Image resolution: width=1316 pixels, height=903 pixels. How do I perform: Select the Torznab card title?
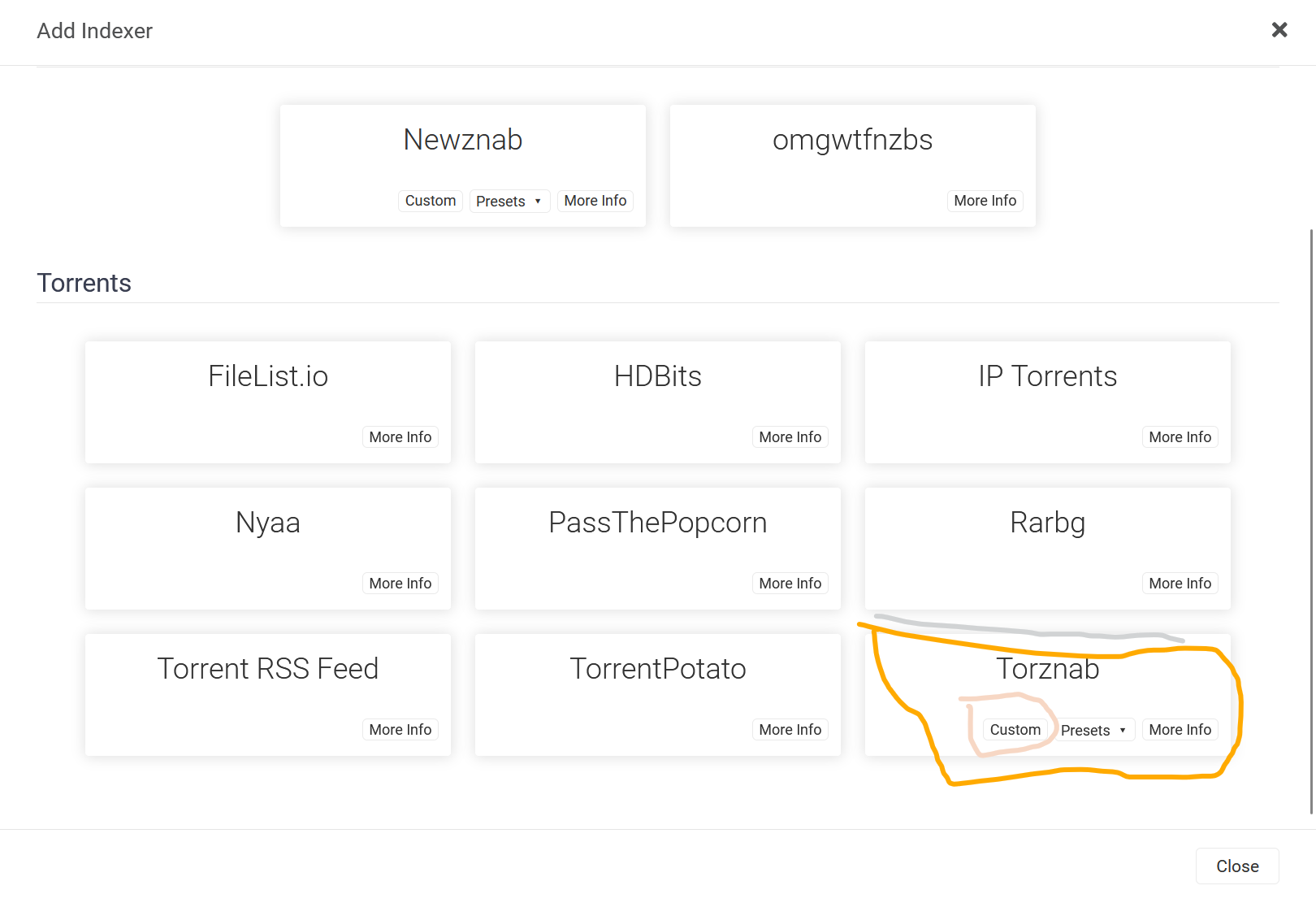pyautogui.click(x=1048, y=669)
